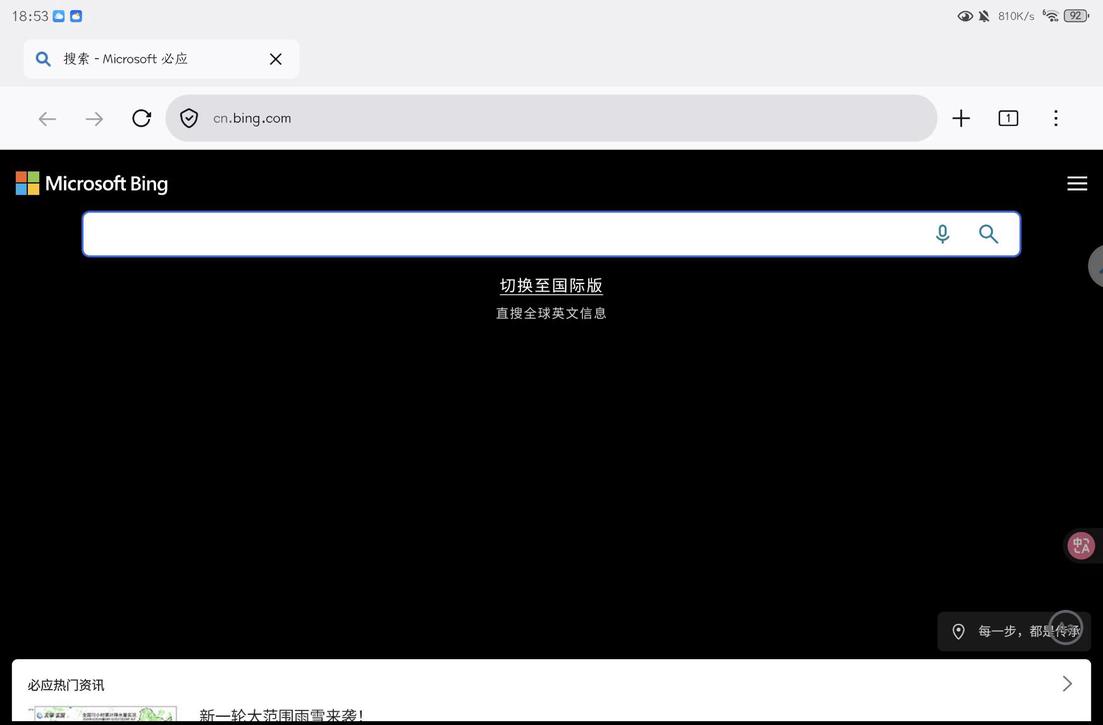Click the Microsoft Bing logo
This screenshot has height=725, width=1103.
pos(92,183)
